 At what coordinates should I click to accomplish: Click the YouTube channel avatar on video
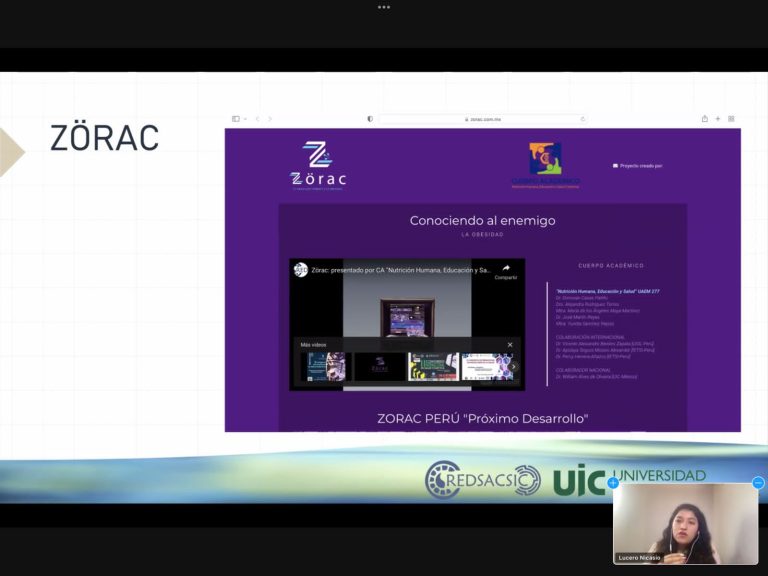[x=300, y=269]
